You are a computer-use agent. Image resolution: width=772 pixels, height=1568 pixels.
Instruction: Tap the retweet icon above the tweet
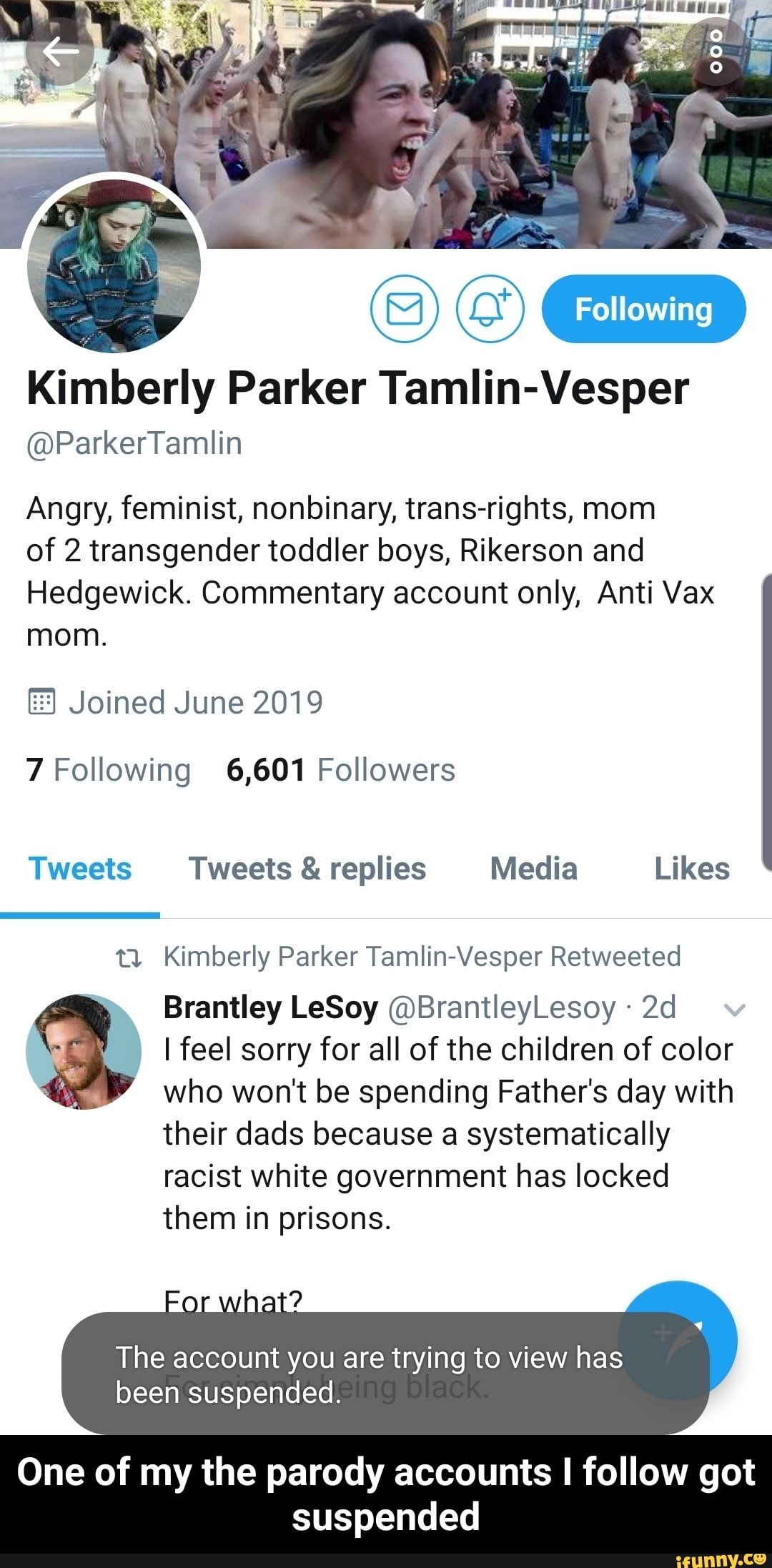coord(129,957)
